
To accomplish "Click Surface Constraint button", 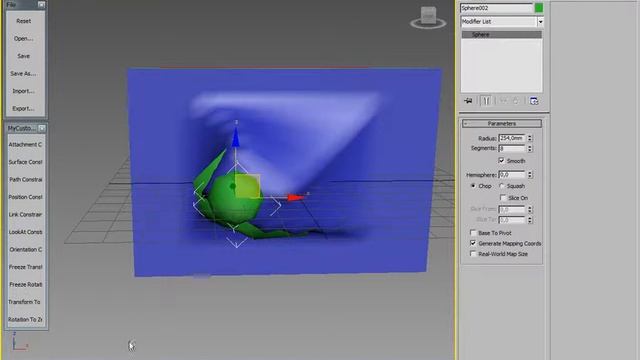I will pos(25,162).
